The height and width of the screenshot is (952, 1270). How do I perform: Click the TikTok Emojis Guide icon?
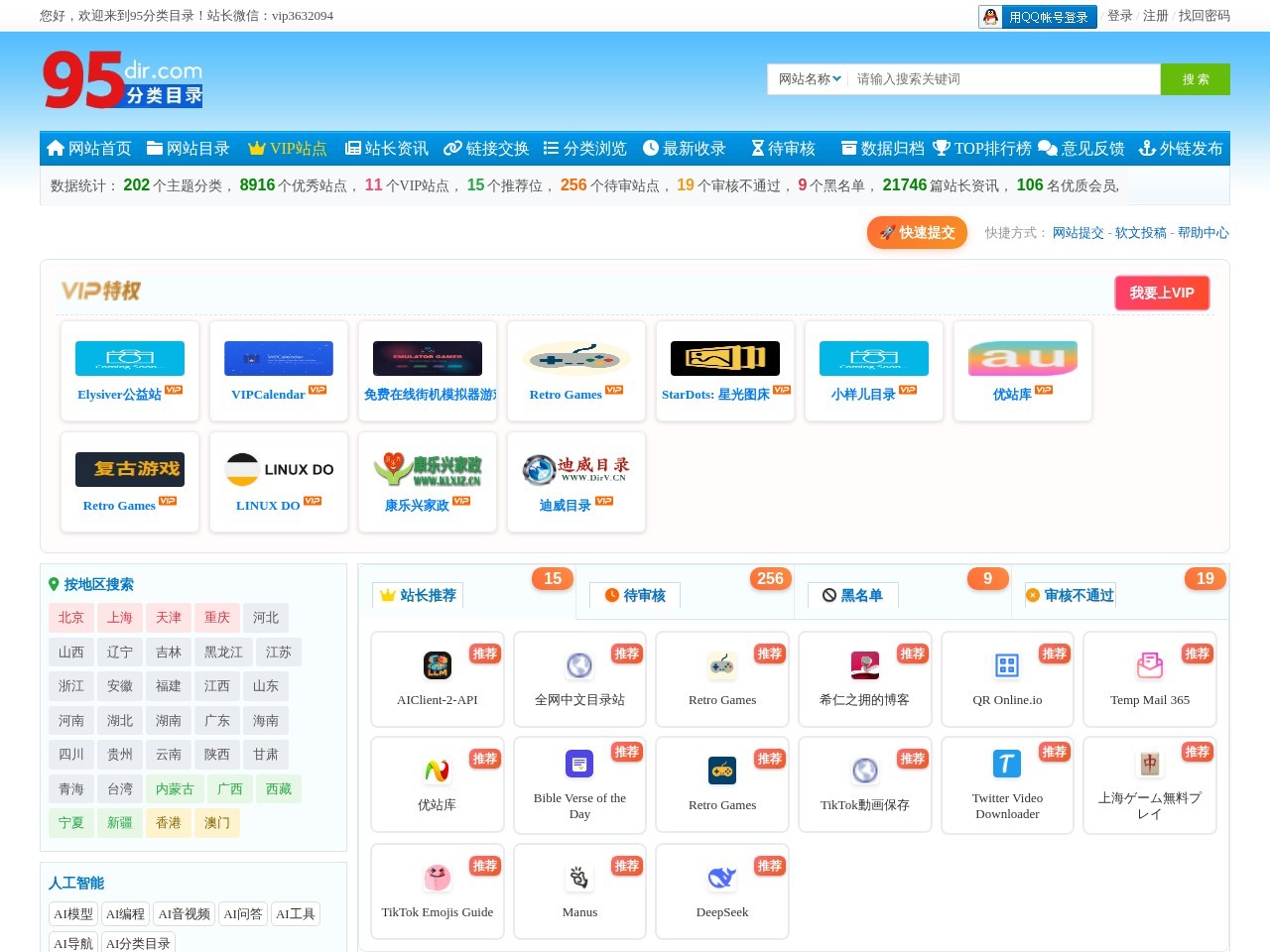(437, 878)
